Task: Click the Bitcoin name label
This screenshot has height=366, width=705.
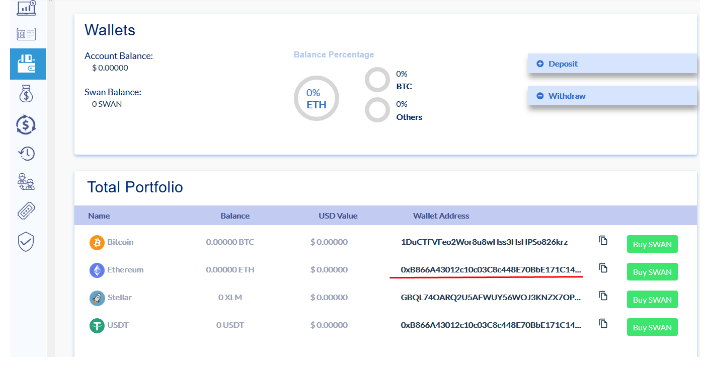Action: pyautogui.click(x=120, y=242)
